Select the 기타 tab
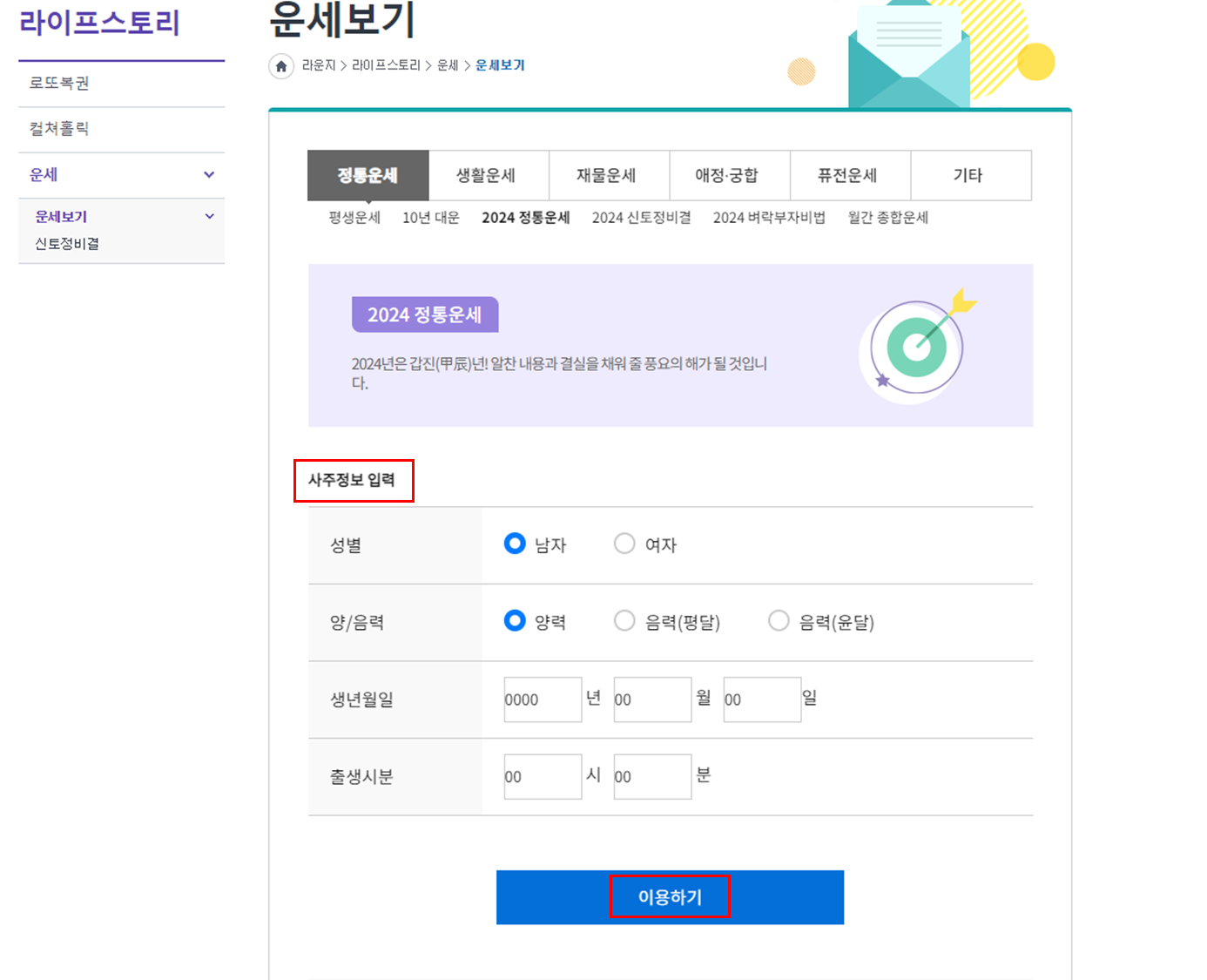The image size is (1207, 980). (970, 175)
